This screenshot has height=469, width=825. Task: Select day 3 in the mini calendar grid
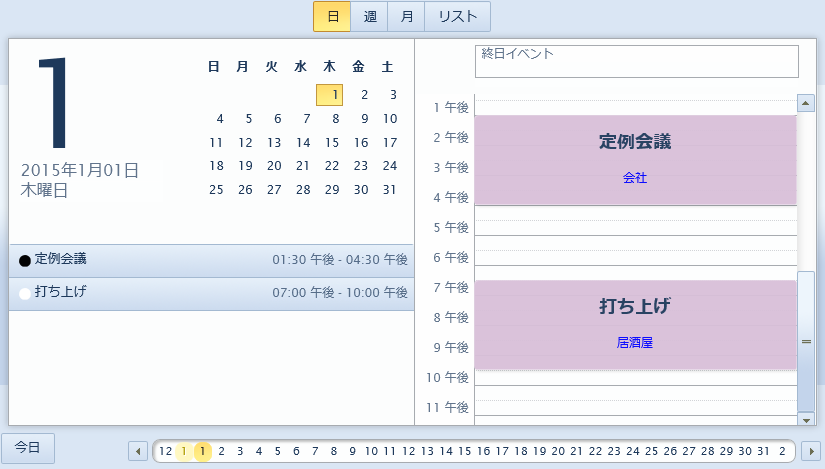tap(393, 95)
